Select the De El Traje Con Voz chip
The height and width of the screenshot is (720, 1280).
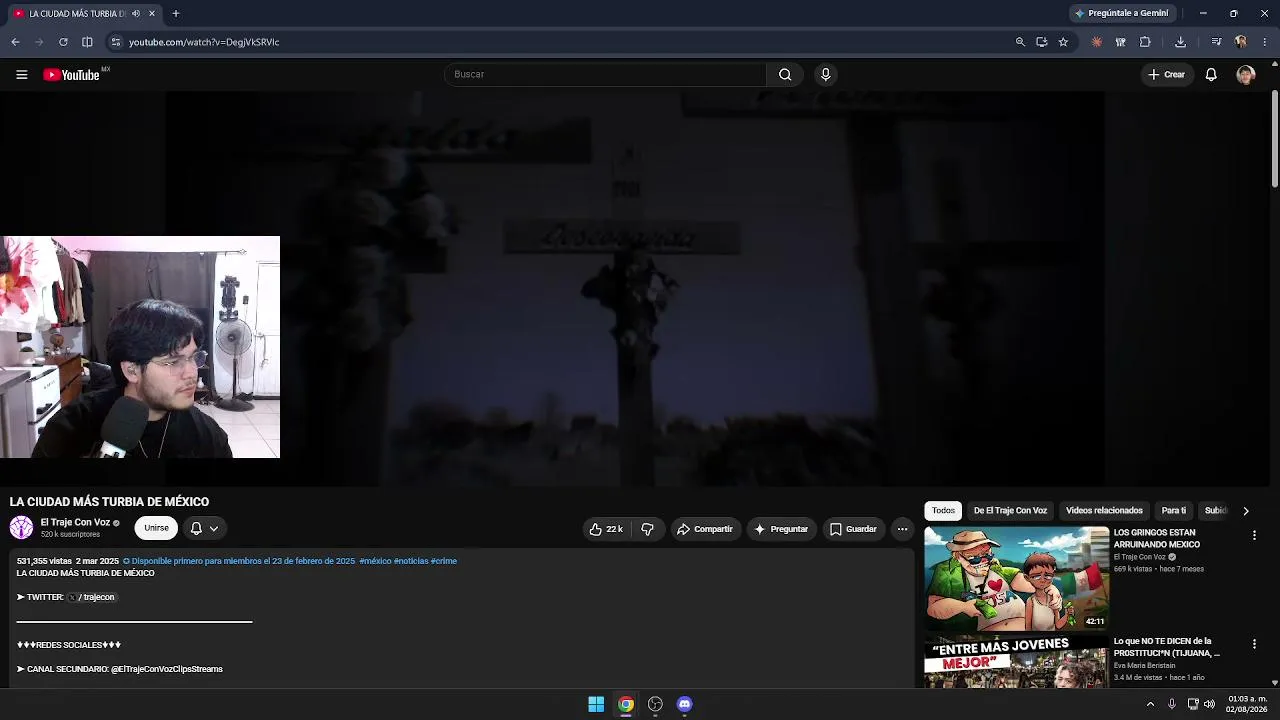tap(1010, 511)
